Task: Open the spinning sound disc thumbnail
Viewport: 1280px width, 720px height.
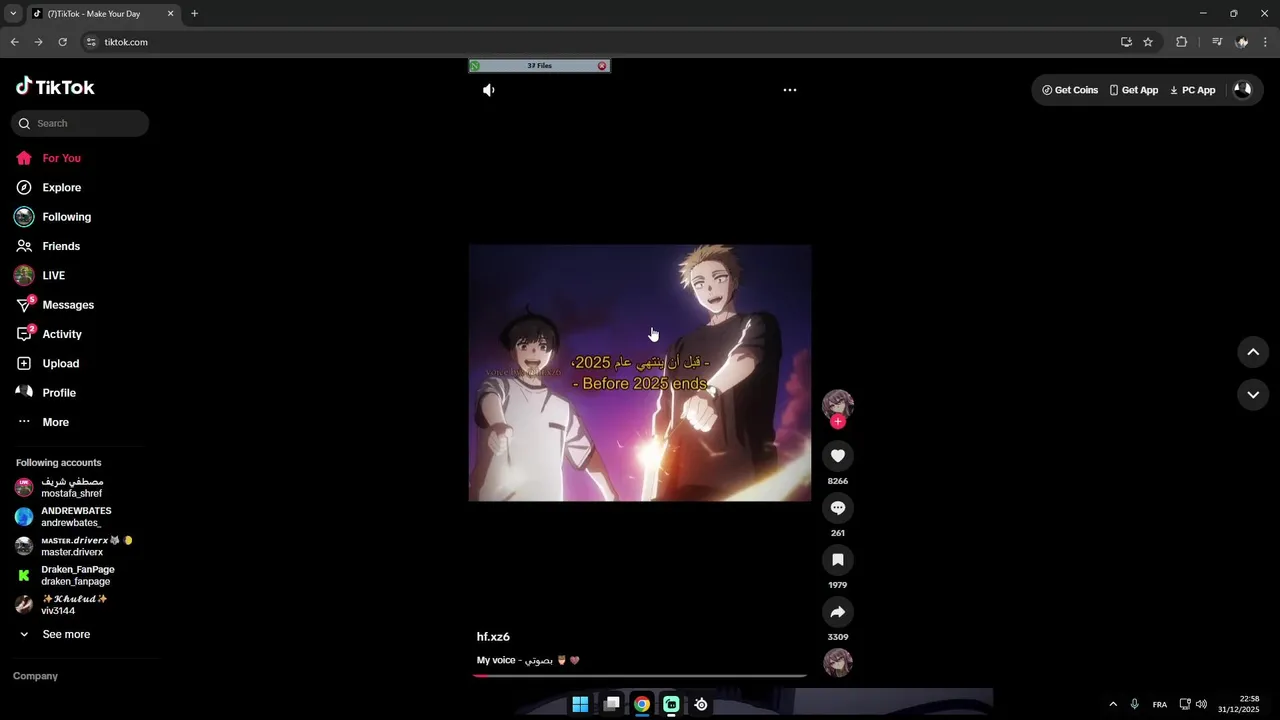Action: point(838,663)
